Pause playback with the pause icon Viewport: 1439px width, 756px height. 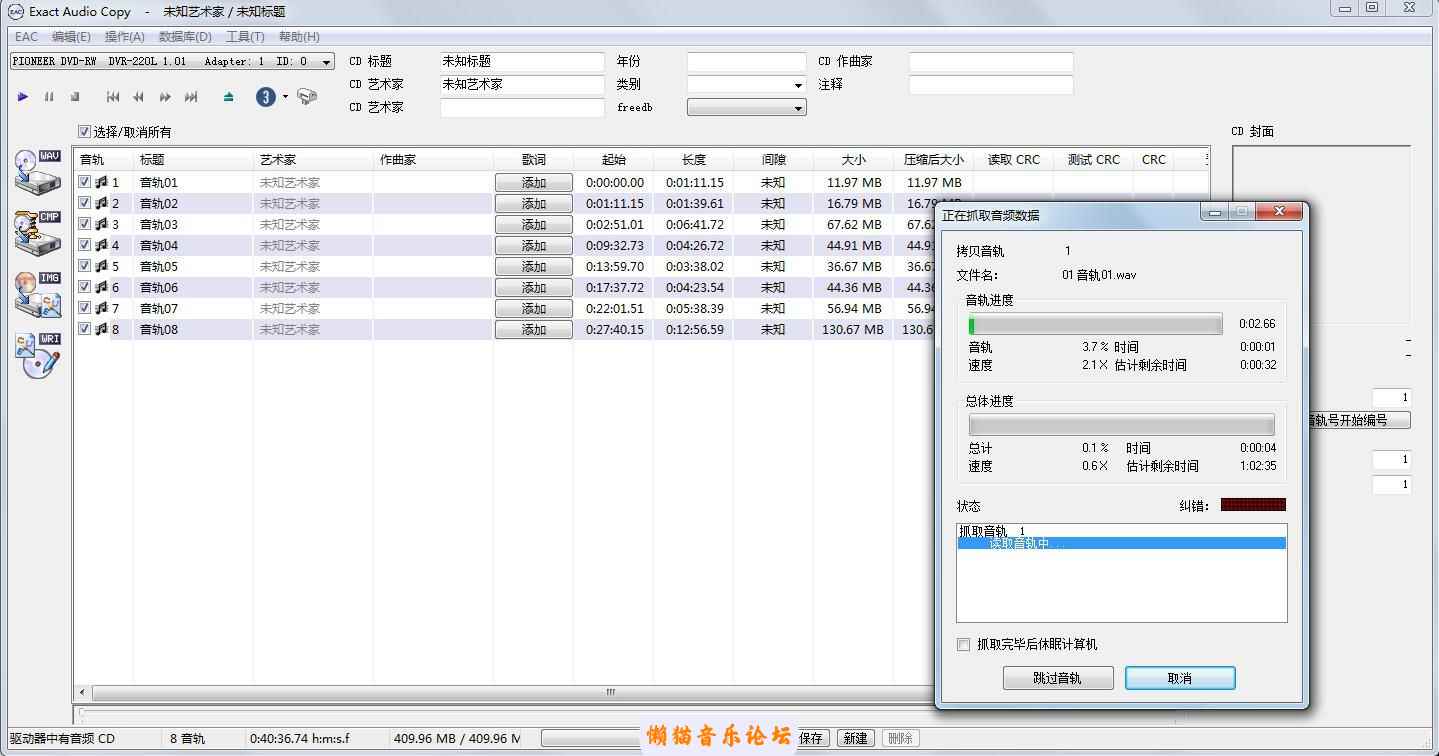pyautogui.click(x=49, y=97)
